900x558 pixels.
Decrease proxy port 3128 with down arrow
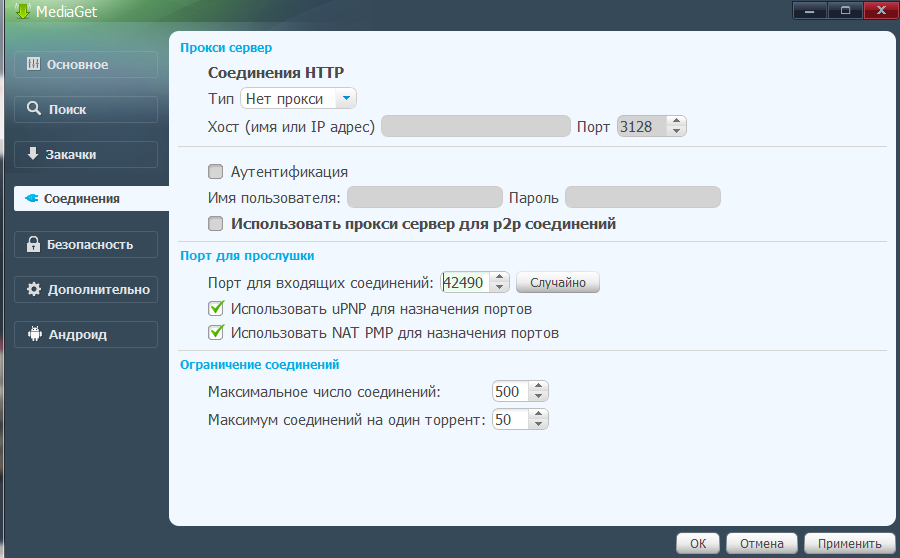677,131
